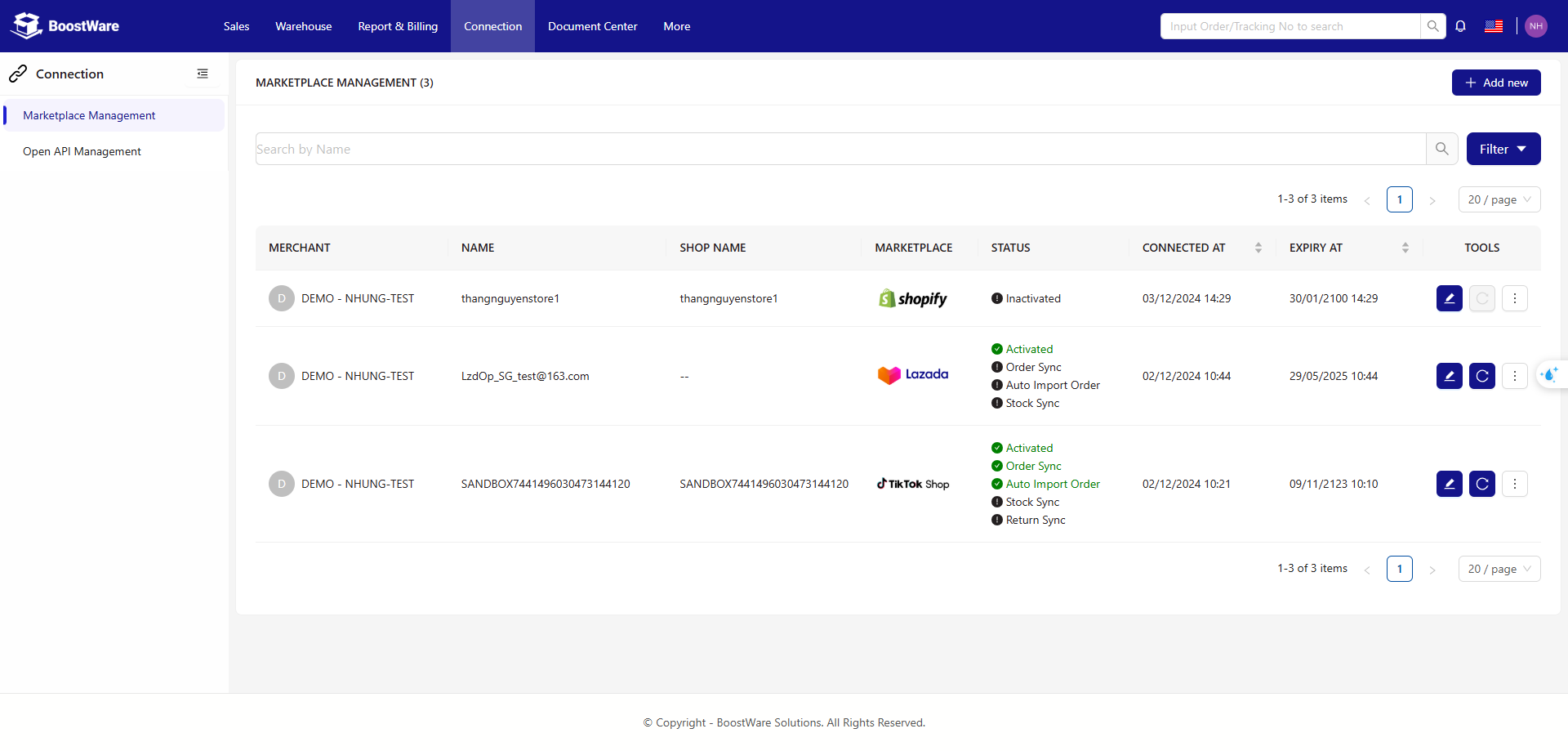Click the Search by Name magnifier button
1568x751 pixels.
click(x=1442, y=149)
